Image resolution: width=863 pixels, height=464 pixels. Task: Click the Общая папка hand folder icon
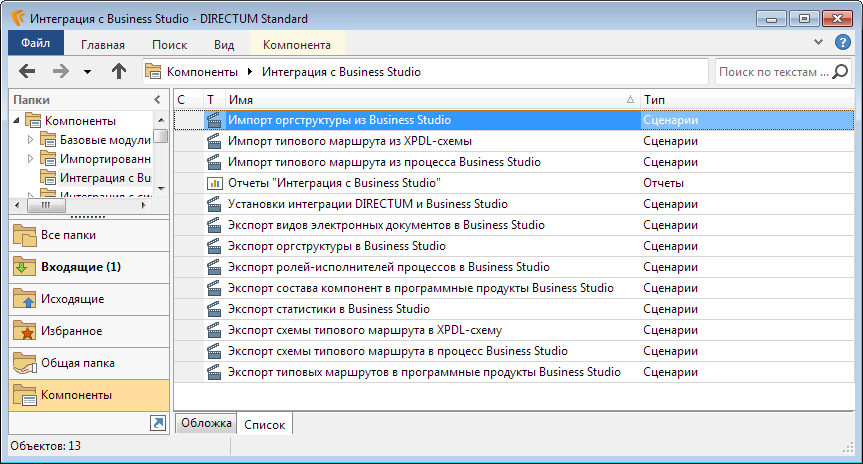(x=25, y=363)
